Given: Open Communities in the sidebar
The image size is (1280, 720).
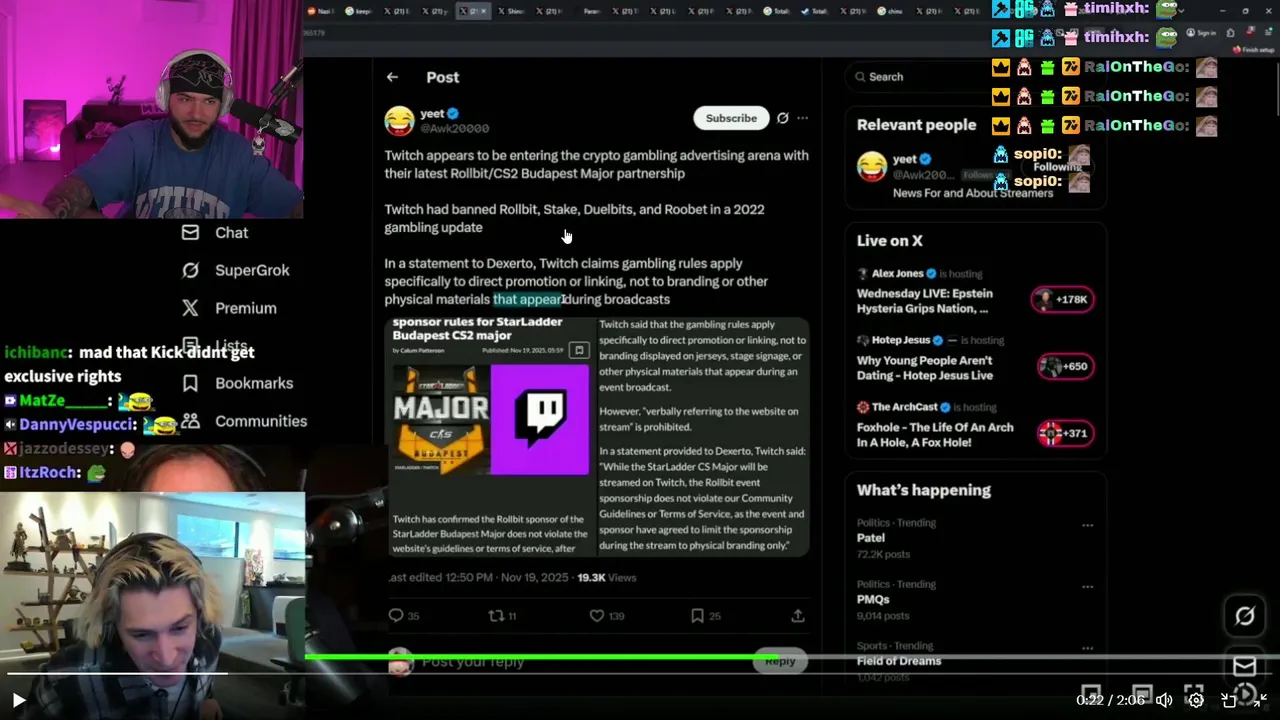Looking at the screenshot, I should coord(261,421).
